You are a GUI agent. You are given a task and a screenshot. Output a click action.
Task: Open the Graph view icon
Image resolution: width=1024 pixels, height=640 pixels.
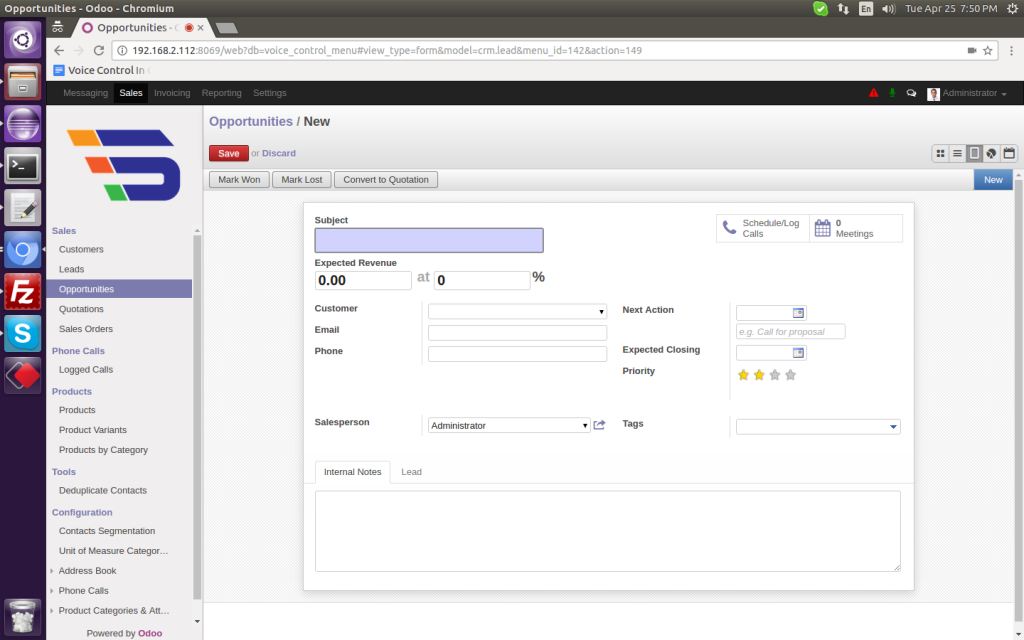click(991, 153)
